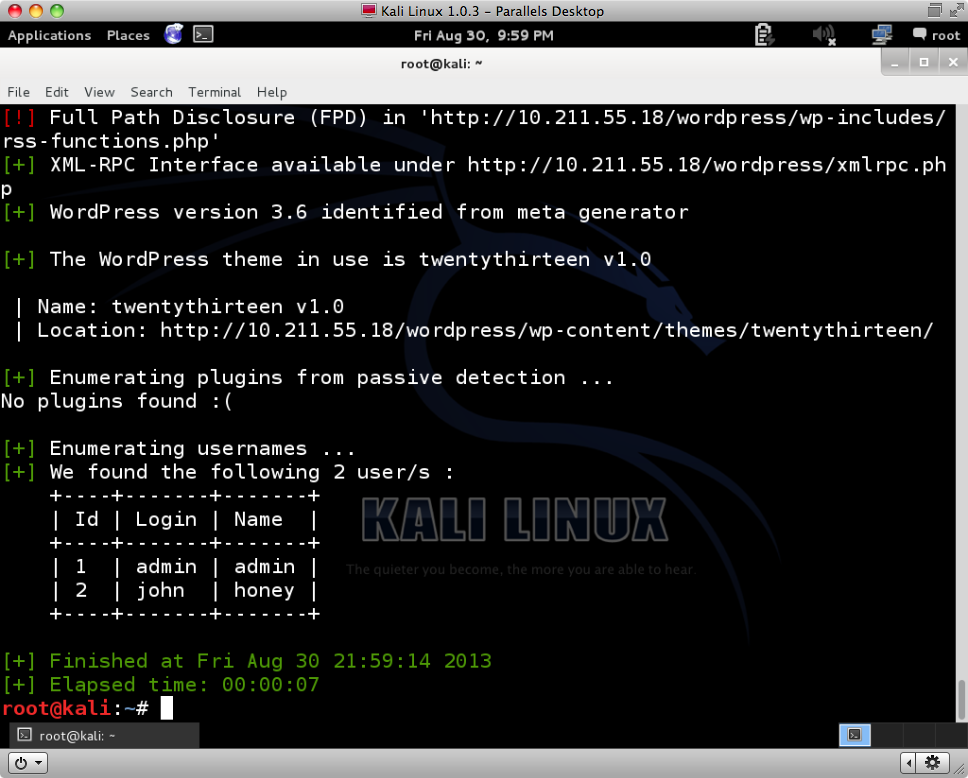Enter Parallels full screen arrows icon
The image size is (968, 778).
(x=956, y=10)
